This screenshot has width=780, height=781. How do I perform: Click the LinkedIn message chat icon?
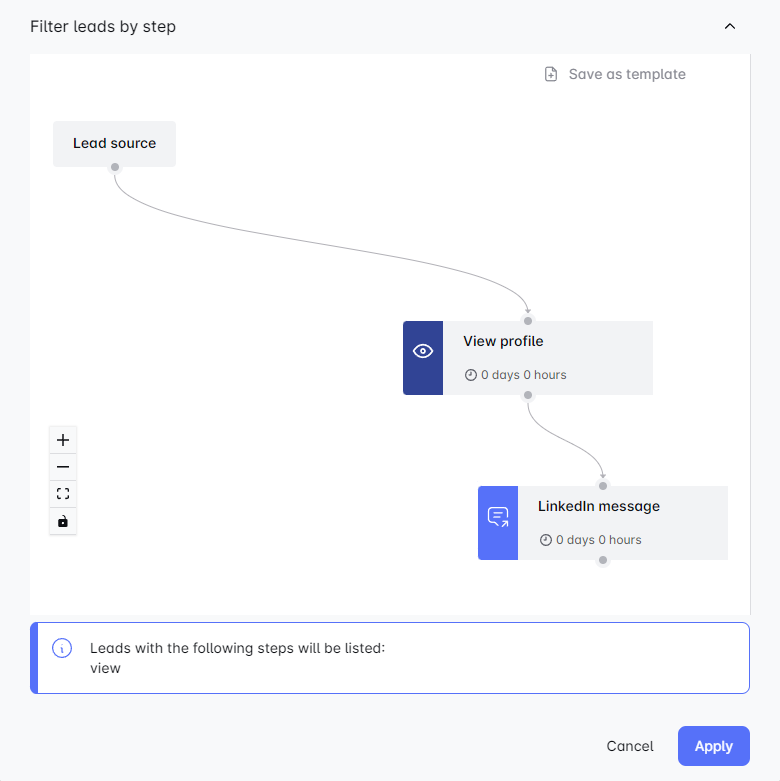(x=498, y=516)
